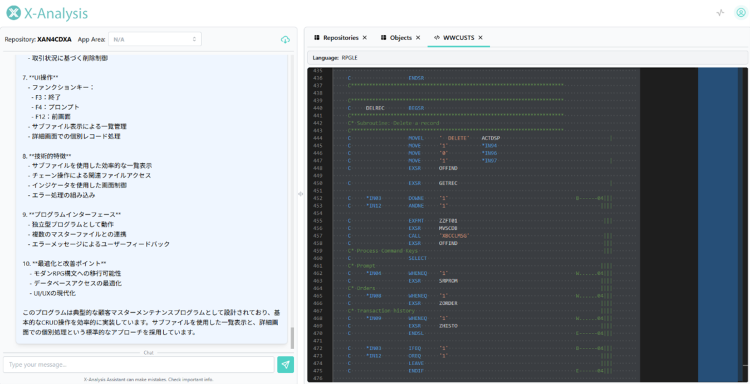
Task: Click ZHISTO on line 469
Action: [448, 326]
